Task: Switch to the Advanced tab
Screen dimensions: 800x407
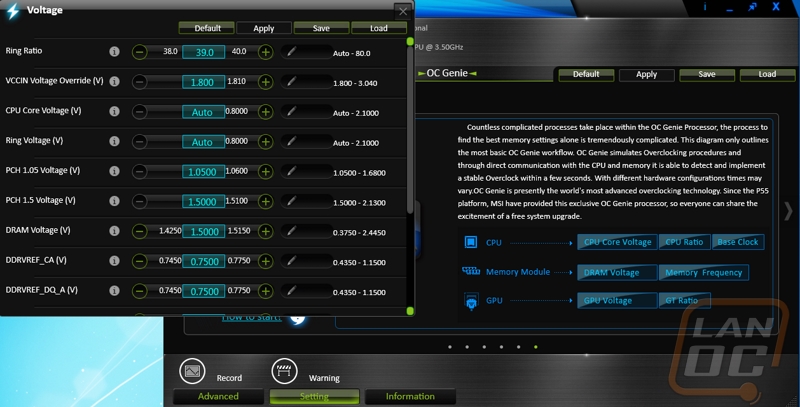Action: [218, 396]
